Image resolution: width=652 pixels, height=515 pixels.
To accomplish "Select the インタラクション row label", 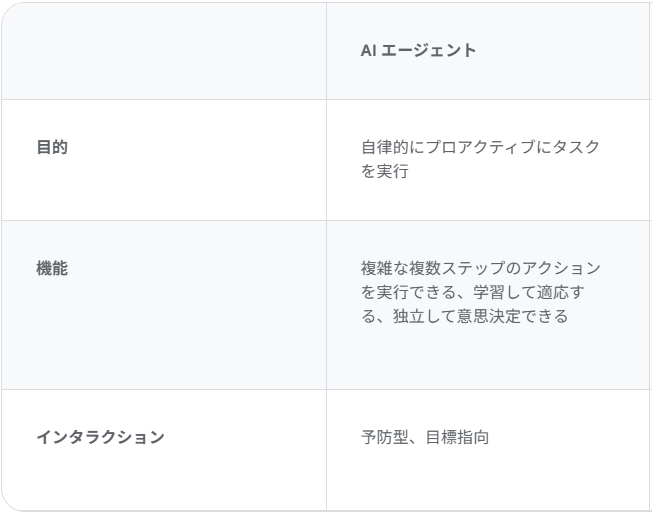I will pyautogui.click(x=101, y=437).
